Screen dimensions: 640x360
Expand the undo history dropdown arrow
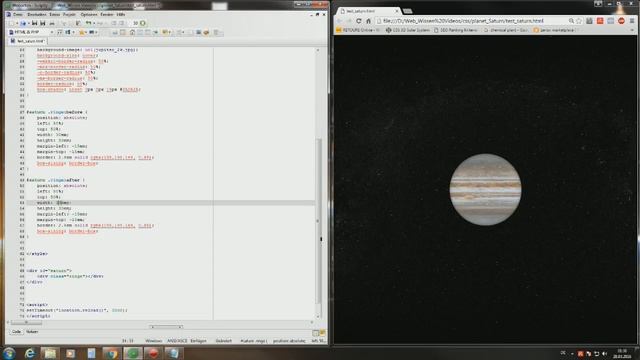pos(94,23)
